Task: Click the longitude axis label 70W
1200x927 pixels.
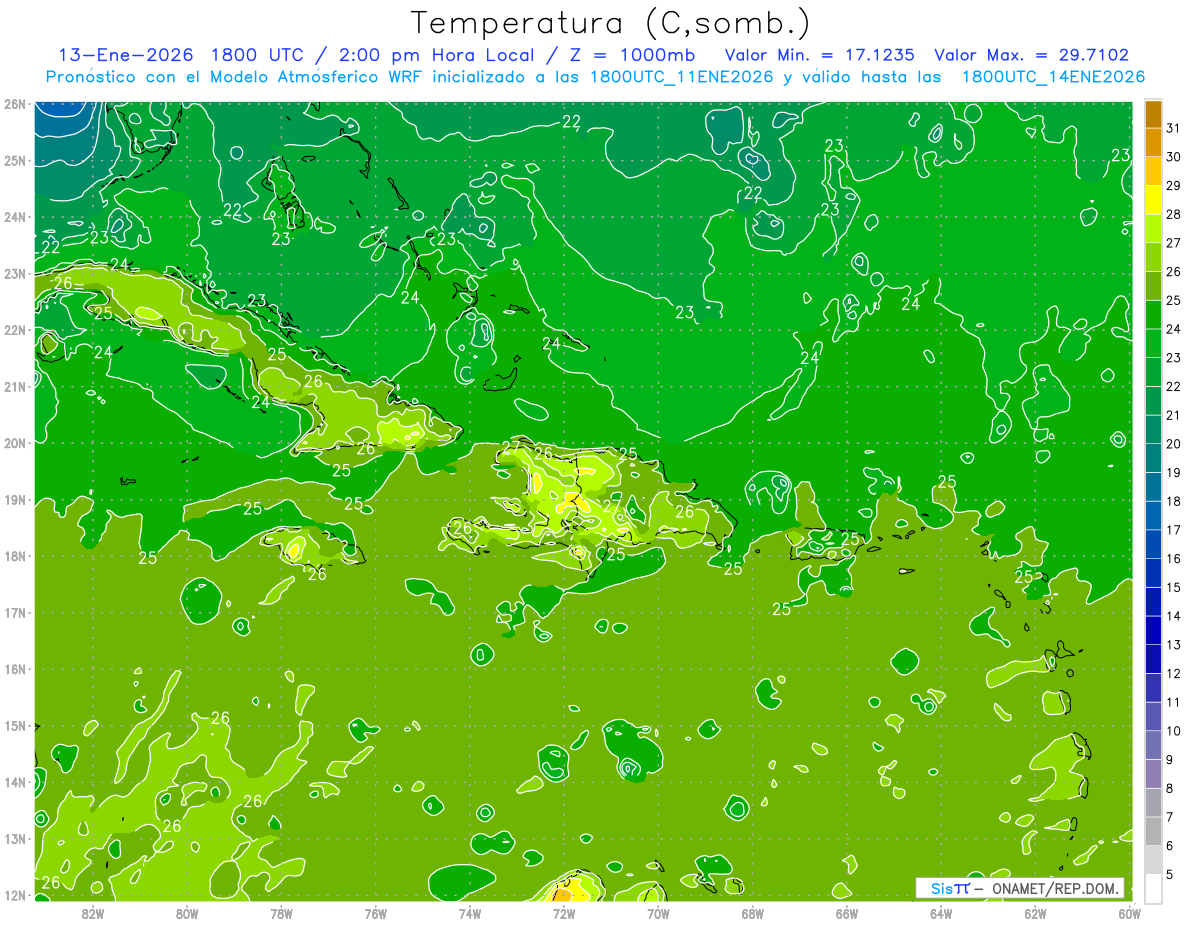Action: pos(658,913)
